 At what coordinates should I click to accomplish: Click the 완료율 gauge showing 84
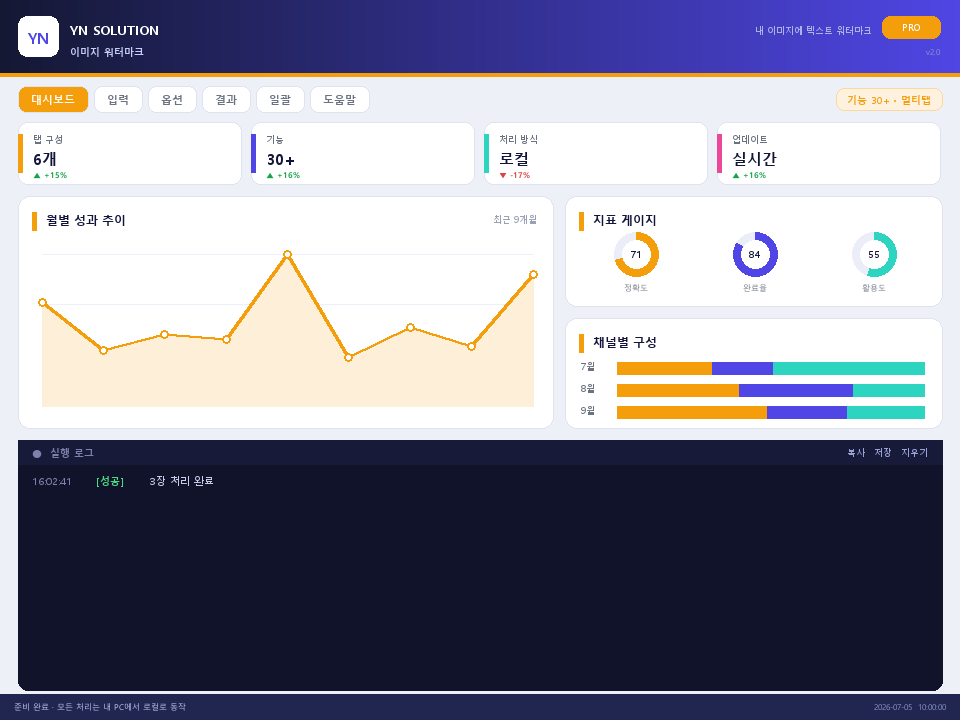[755, 255]
